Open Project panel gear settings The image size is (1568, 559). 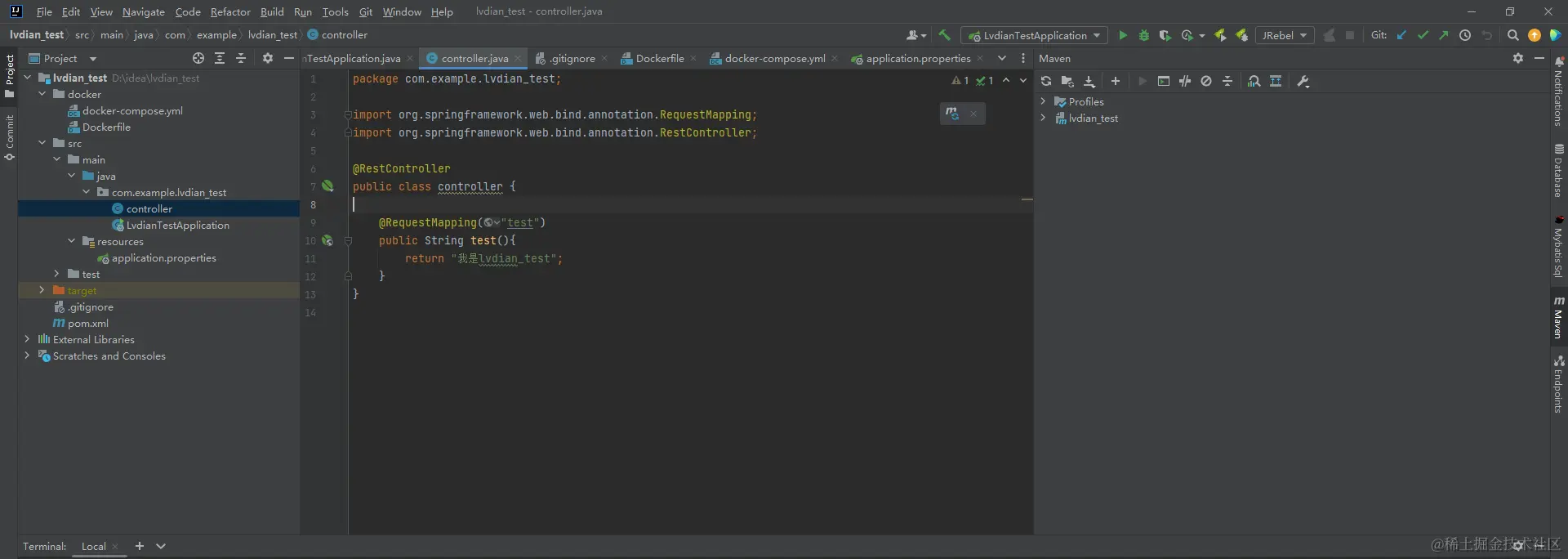tap(268, 58)
